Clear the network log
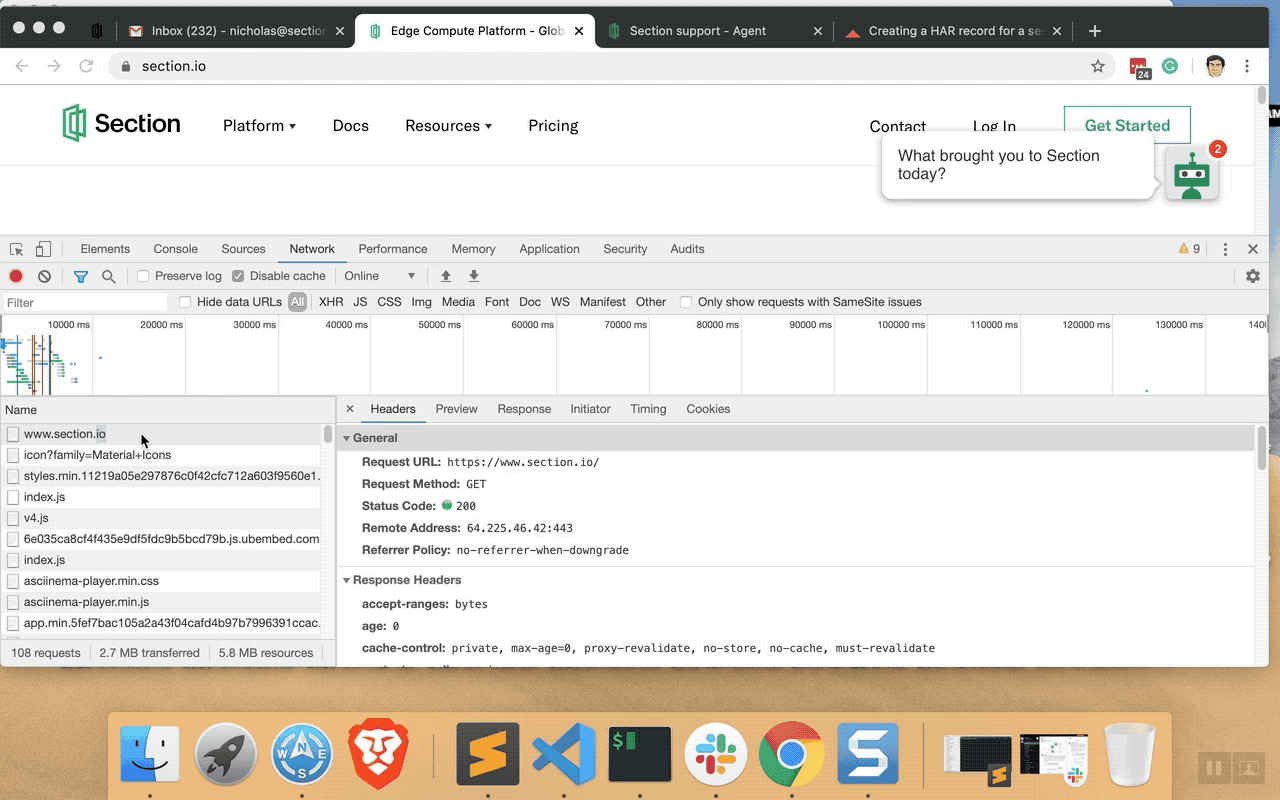Viewport: 1280px width, 800px height. pyautogui.click(x=44, y=276)
